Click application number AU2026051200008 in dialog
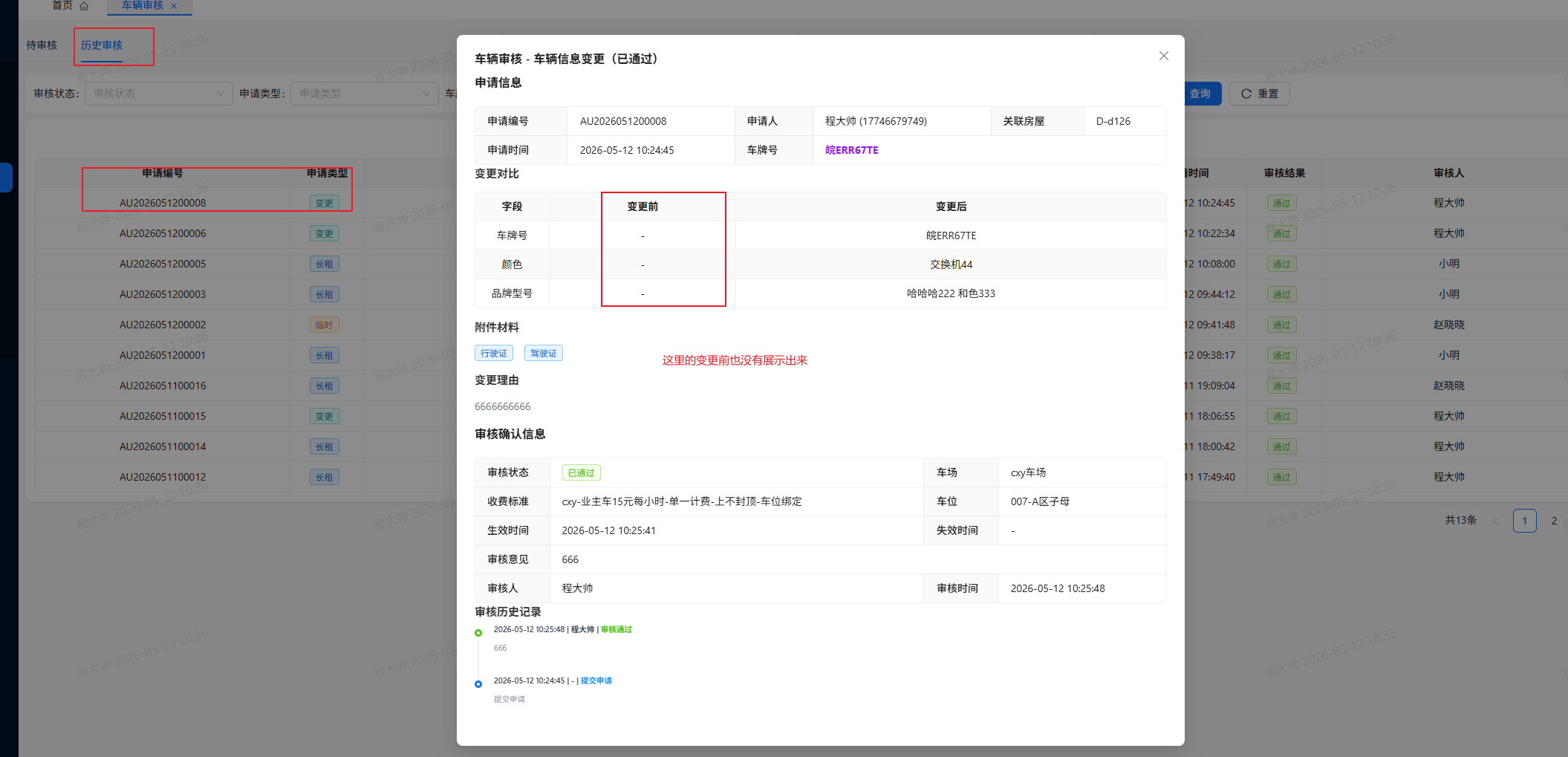Viewport: 1568px width, 757px height. tap(623, 121)
